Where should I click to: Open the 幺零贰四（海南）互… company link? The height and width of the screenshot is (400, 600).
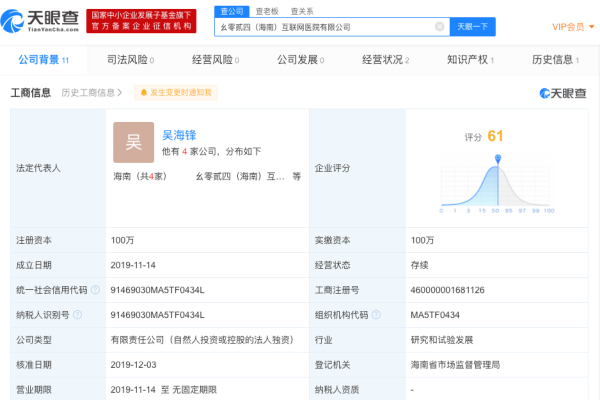[240, 176]
